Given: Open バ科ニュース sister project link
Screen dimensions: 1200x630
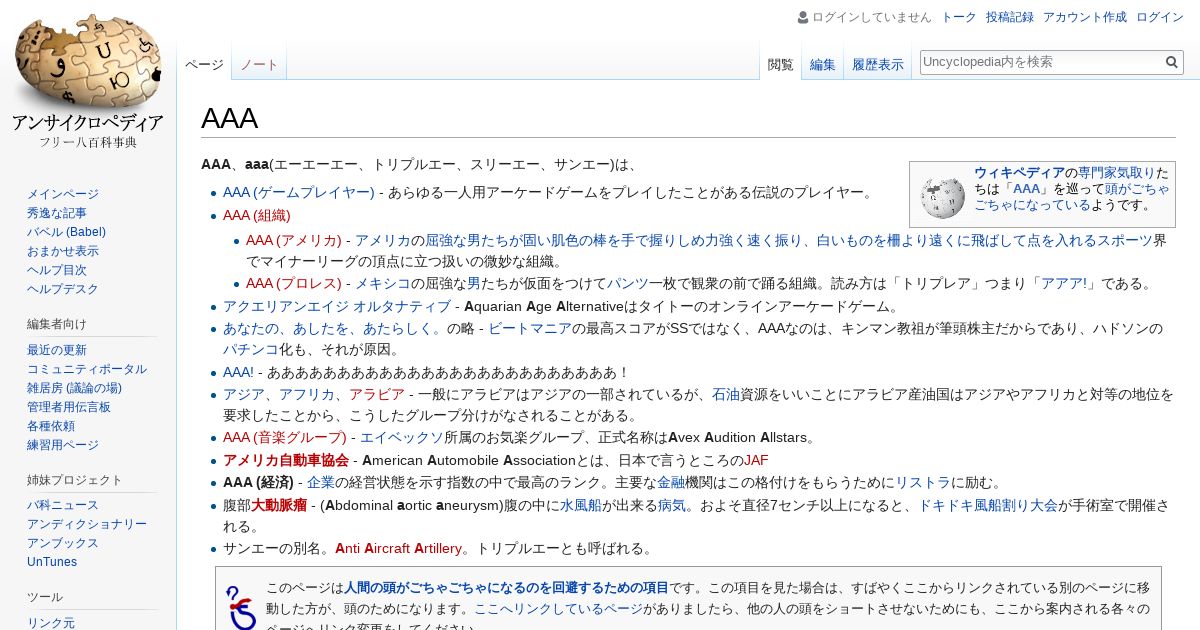Looking at the screenshot, I should (63, 505).
